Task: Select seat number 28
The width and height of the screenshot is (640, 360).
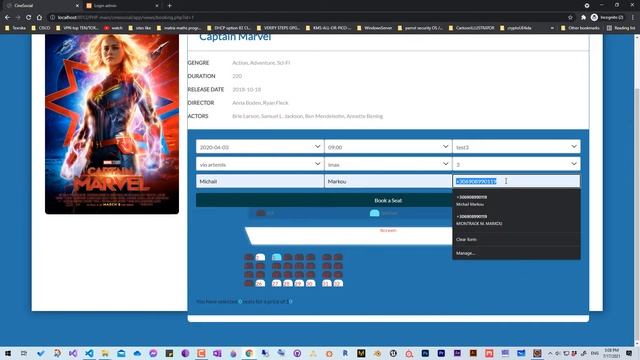Action: (x=288, y=283)
